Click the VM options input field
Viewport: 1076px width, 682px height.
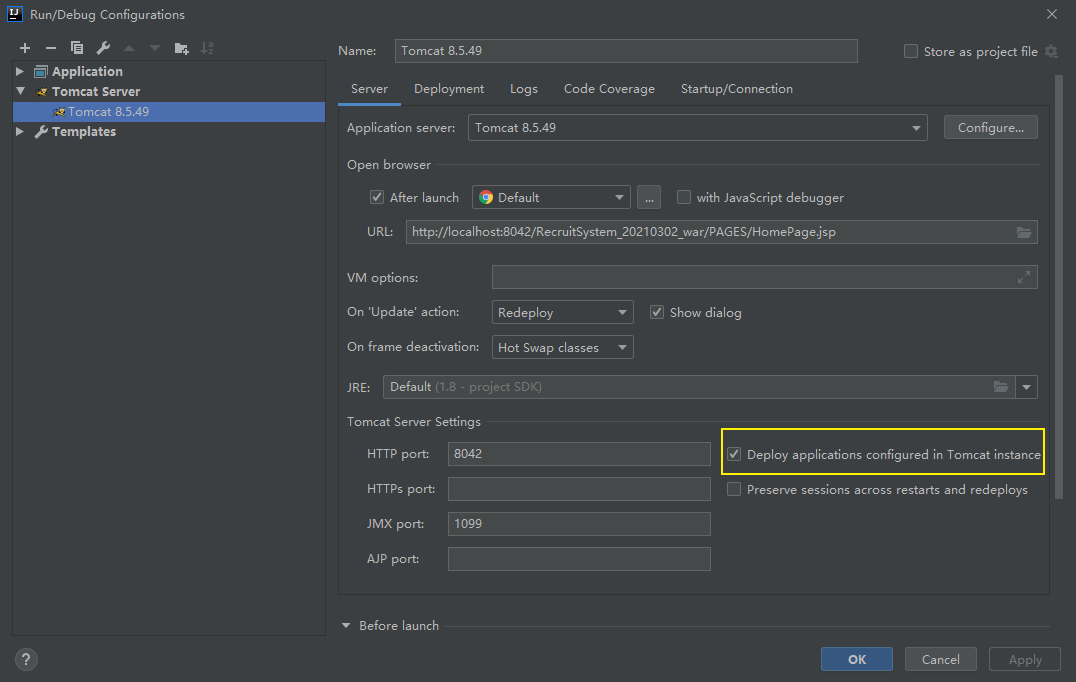764,277
